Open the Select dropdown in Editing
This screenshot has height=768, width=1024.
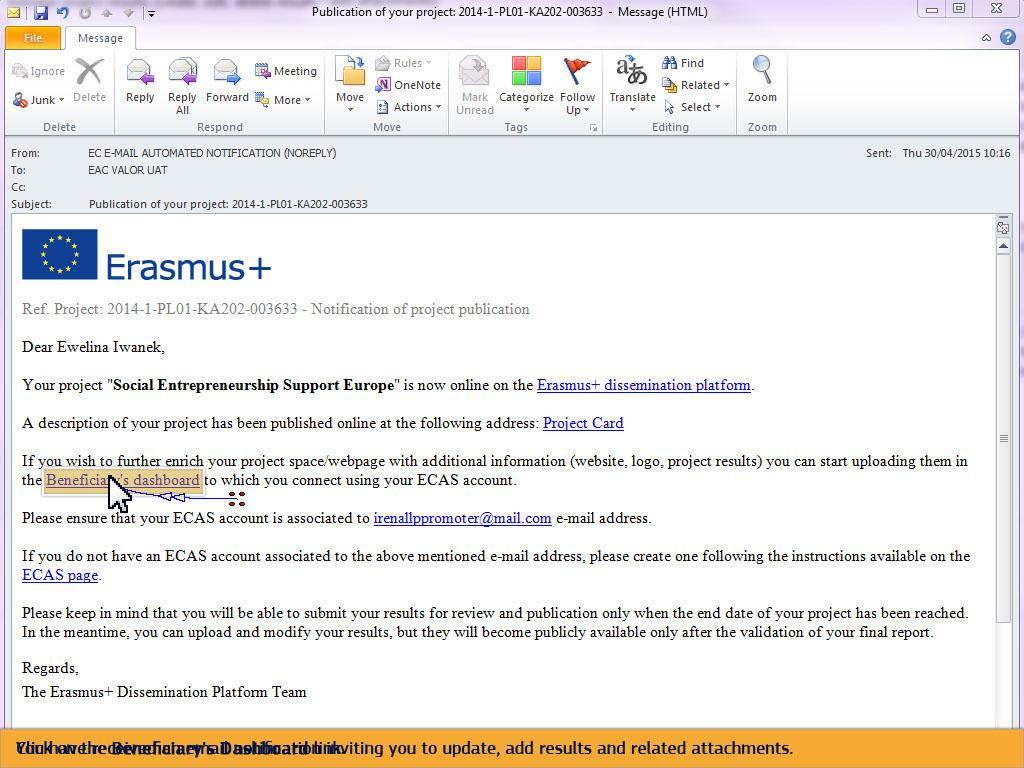click(692, 107)
